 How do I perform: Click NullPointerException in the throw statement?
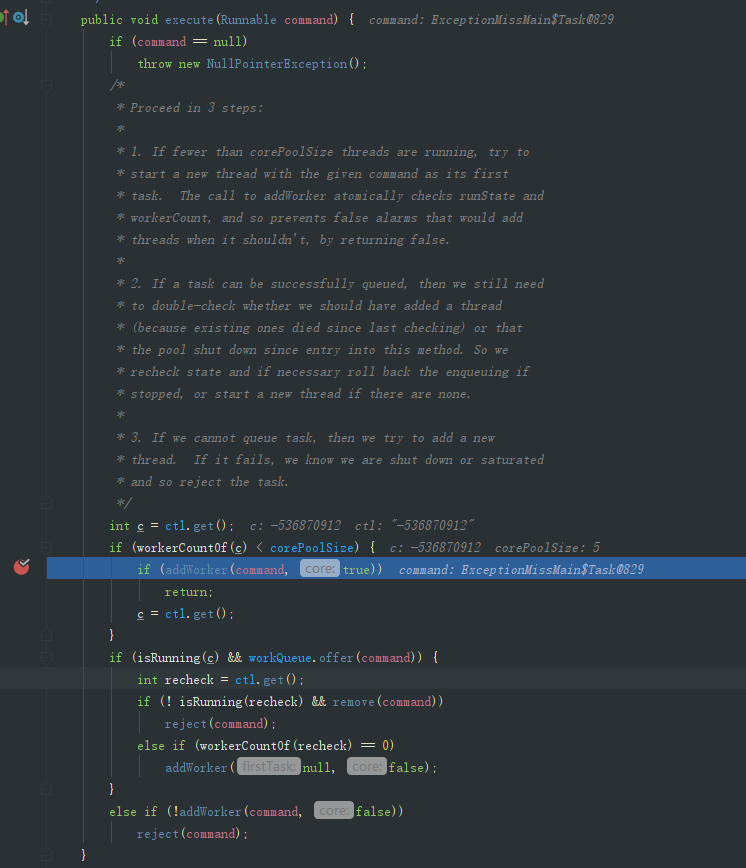pyautogui.click(x=277, y=64)
